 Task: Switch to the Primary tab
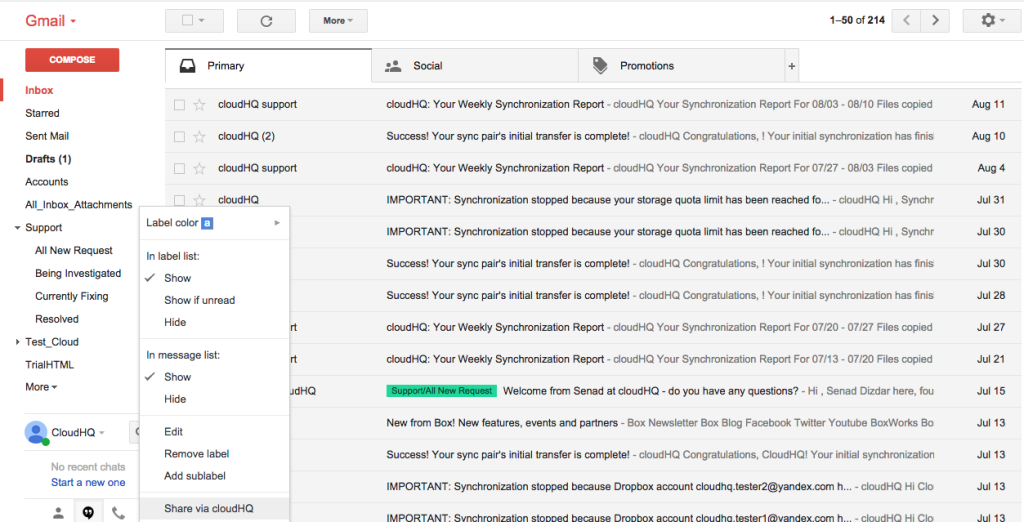[x=268, y=66]
